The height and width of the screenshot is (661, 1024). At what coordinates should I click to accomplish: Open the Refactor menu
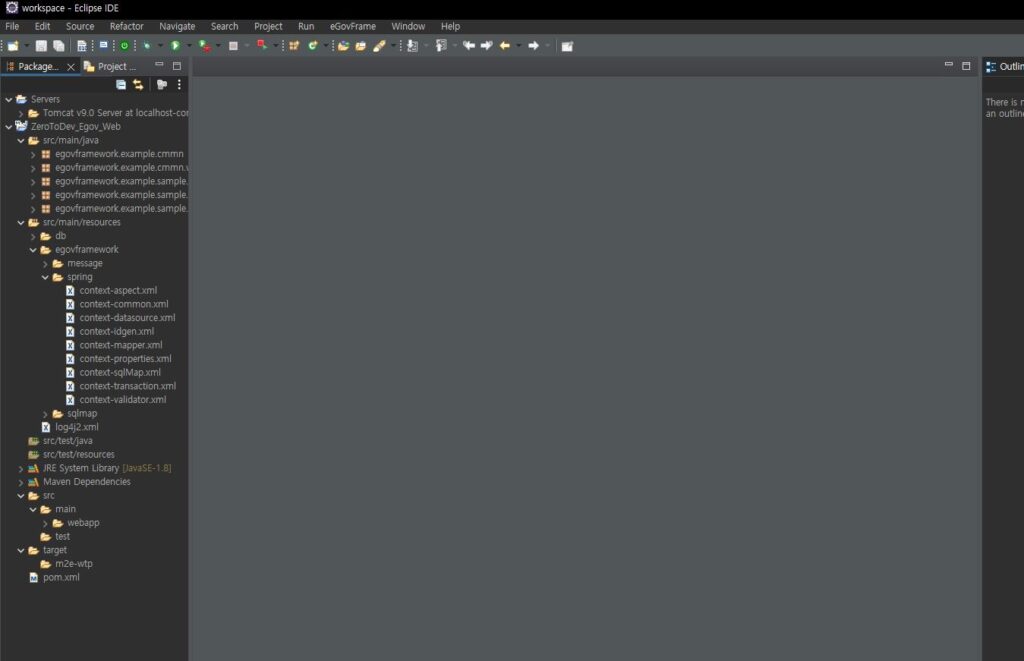127,26
